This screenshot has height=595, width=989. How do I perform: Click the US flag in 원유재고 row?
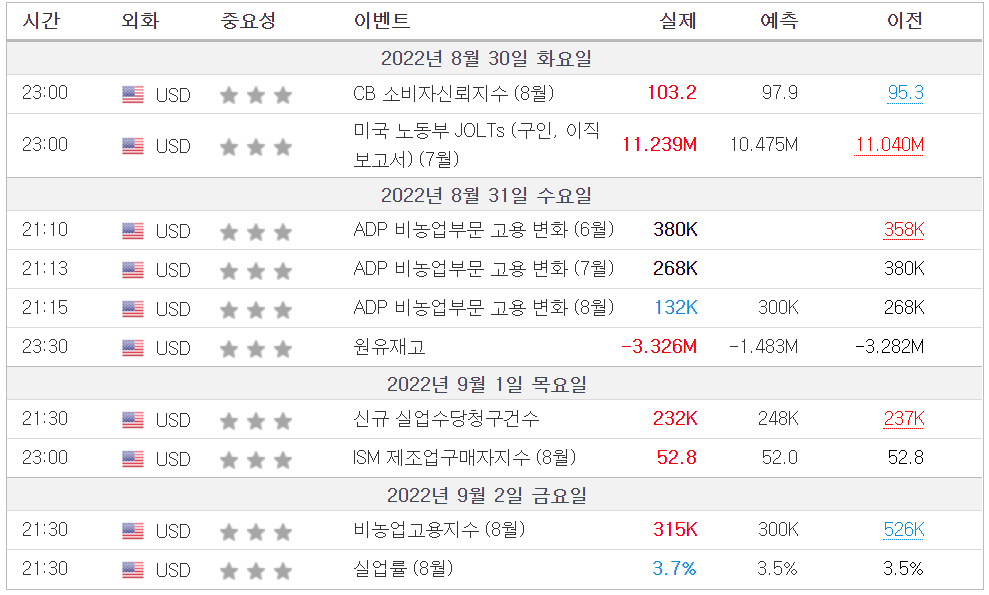132,348
